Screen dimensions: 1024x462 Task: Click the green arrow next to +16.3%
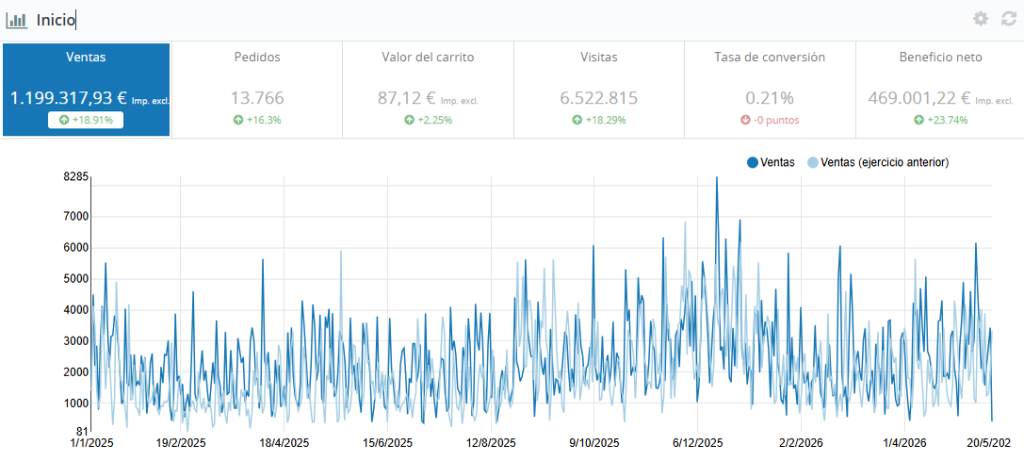pos(238,120)
